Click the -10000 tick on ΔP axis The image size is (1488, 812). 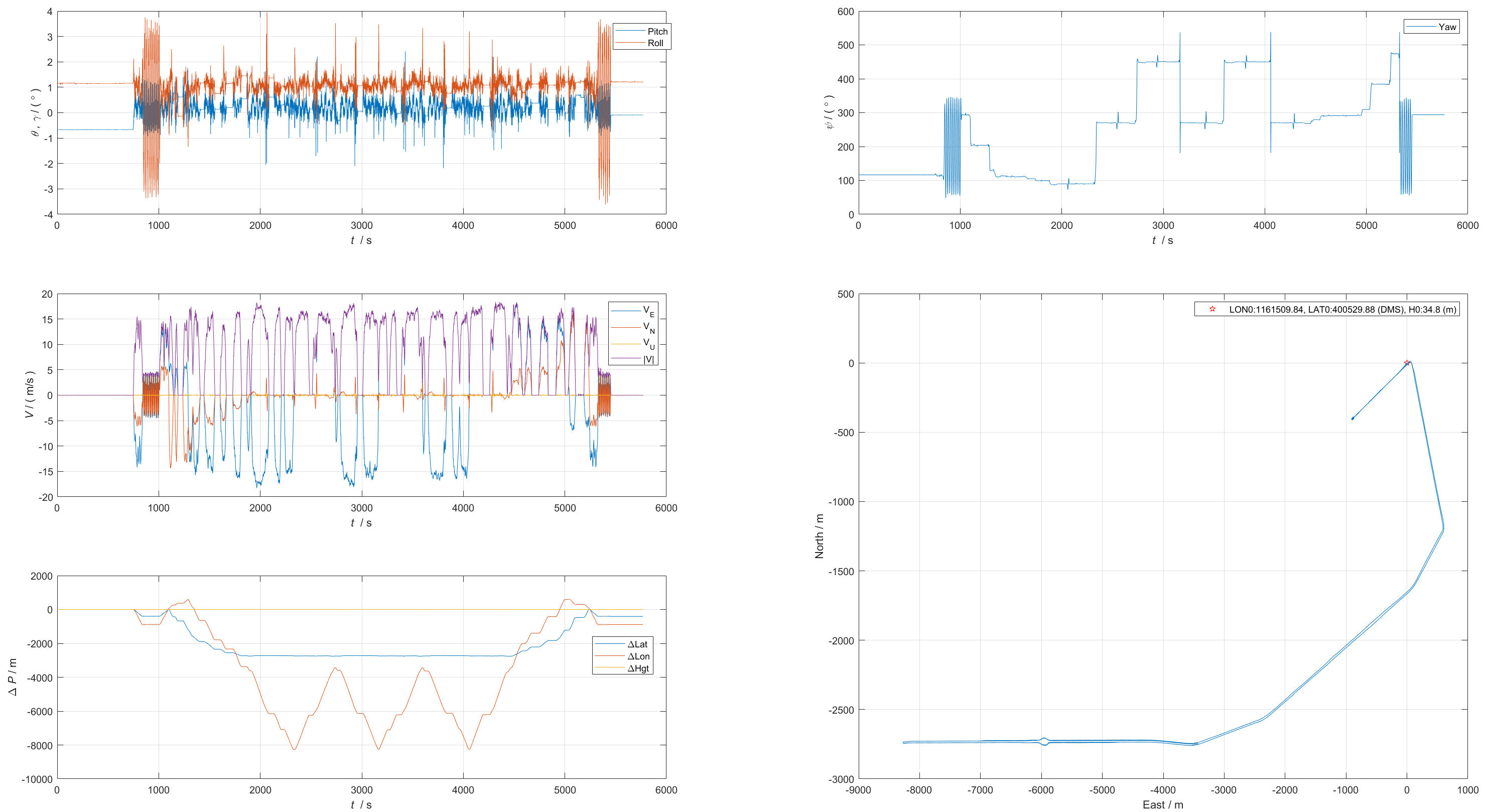[37, 779]
